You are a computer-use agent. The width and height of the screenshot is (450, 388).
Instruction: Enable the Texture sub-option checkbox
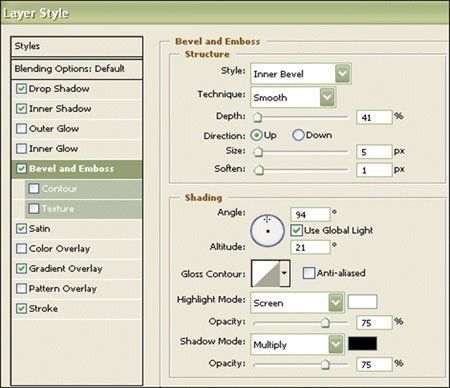[x=34, y=209]
